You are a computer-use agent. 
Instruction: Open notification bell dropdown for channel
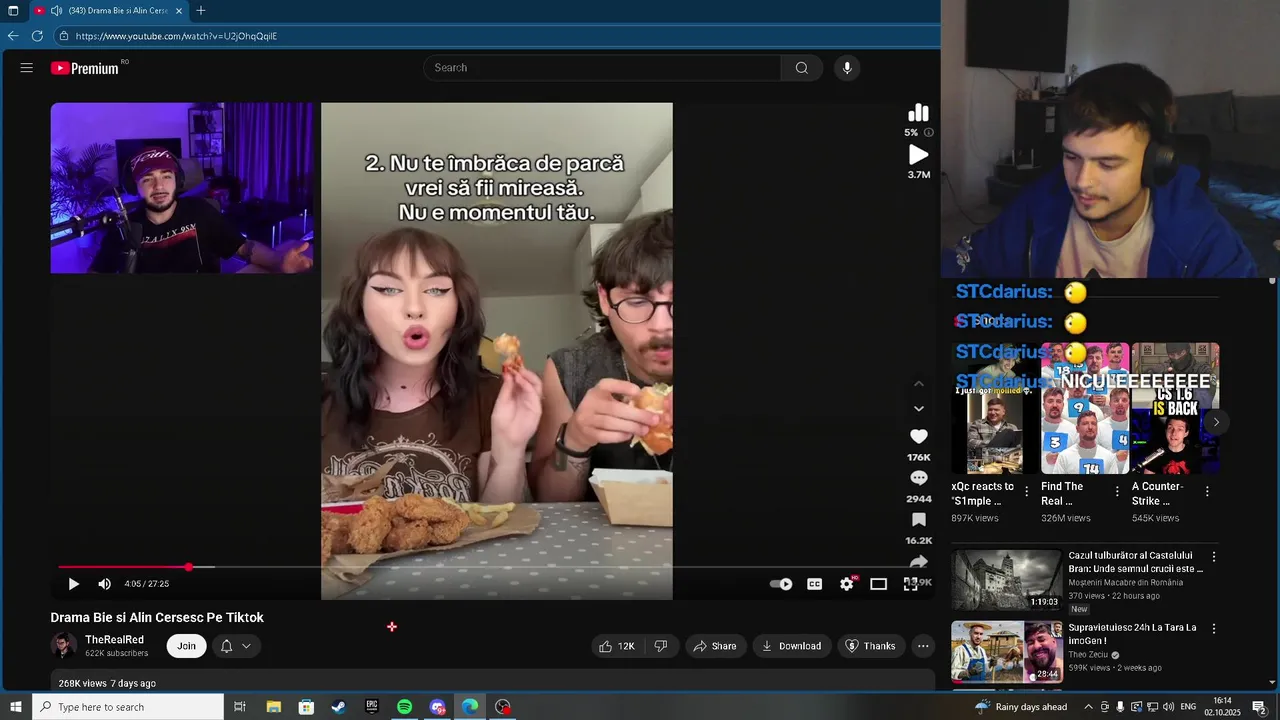tap(236, 646)
